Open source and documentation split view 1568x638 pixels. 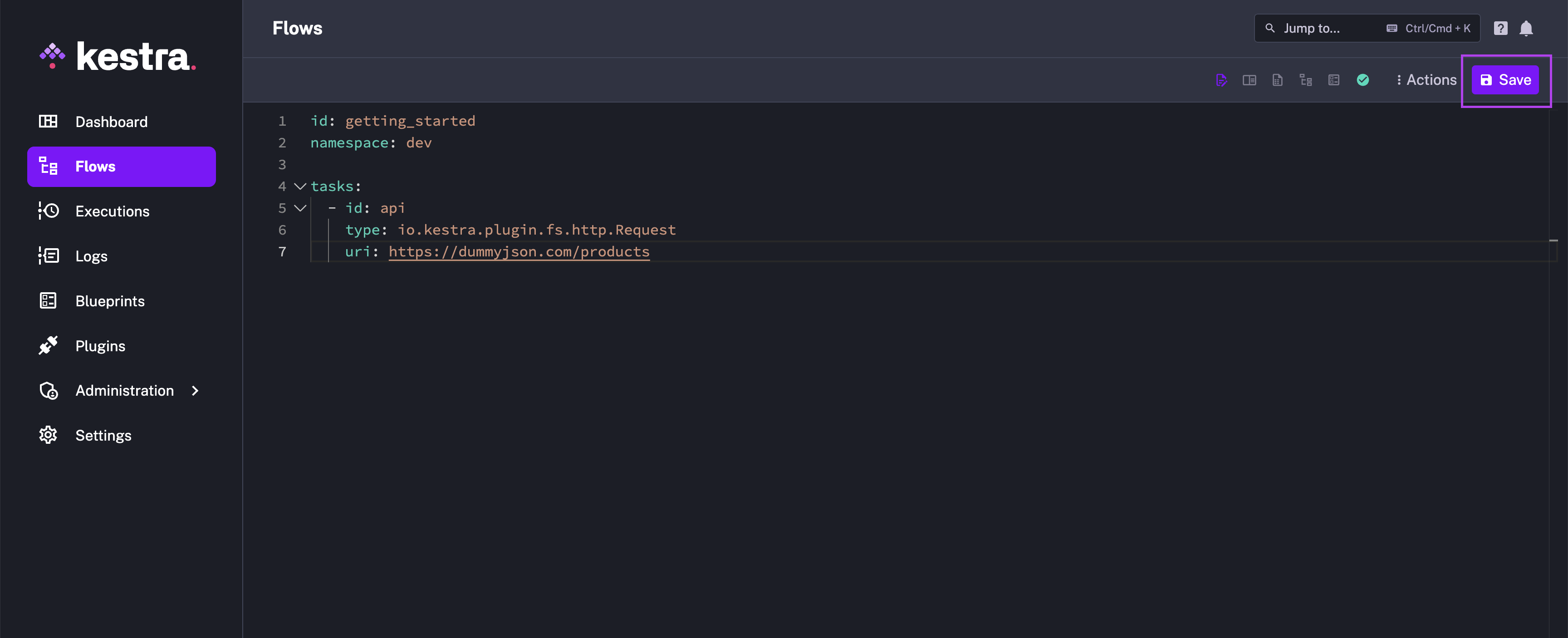tap(1249, 80)
